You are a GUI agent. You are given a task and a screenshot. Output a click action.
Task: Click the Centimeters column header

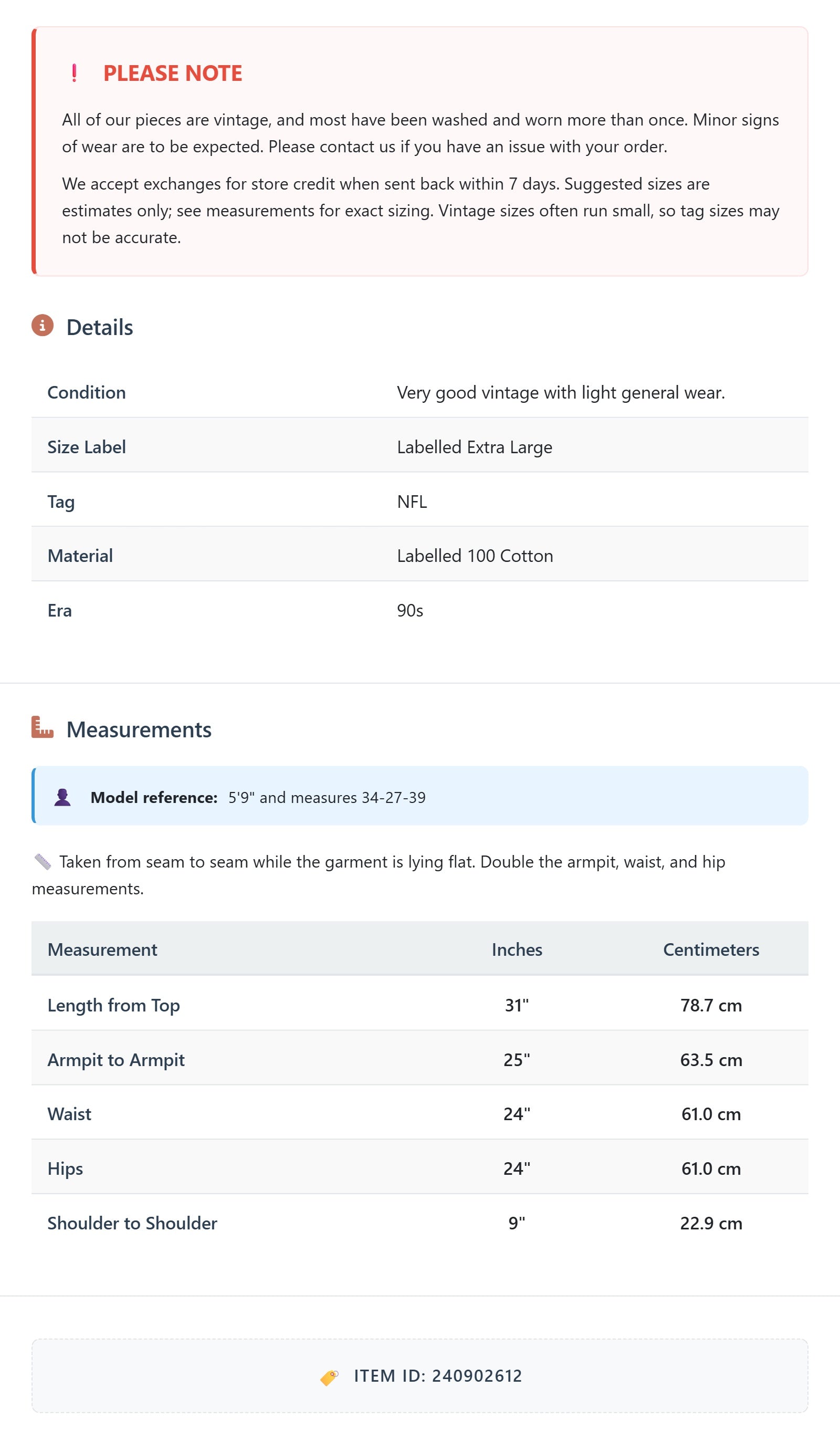[x=711, y=949]
